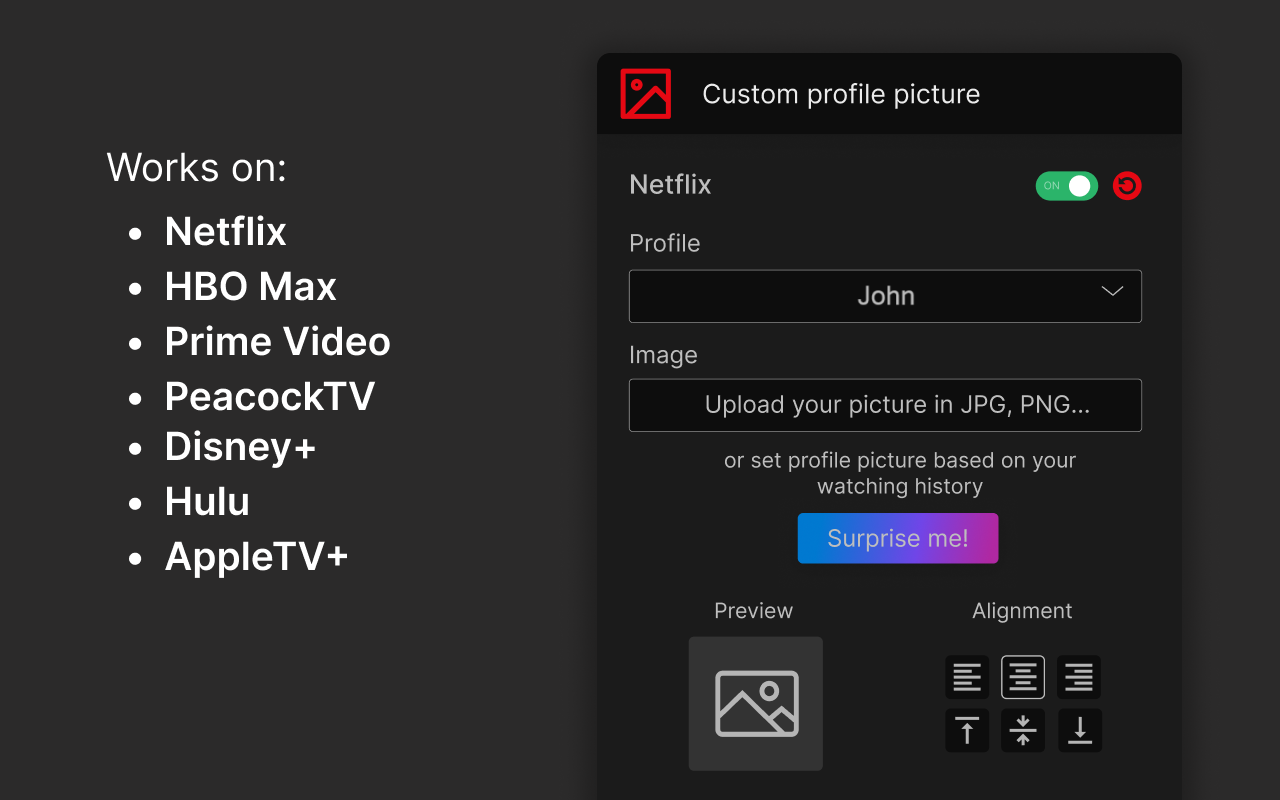Select the center text alignment icon
Screen dimensions: 1280x800
[x=1022, y=677]
